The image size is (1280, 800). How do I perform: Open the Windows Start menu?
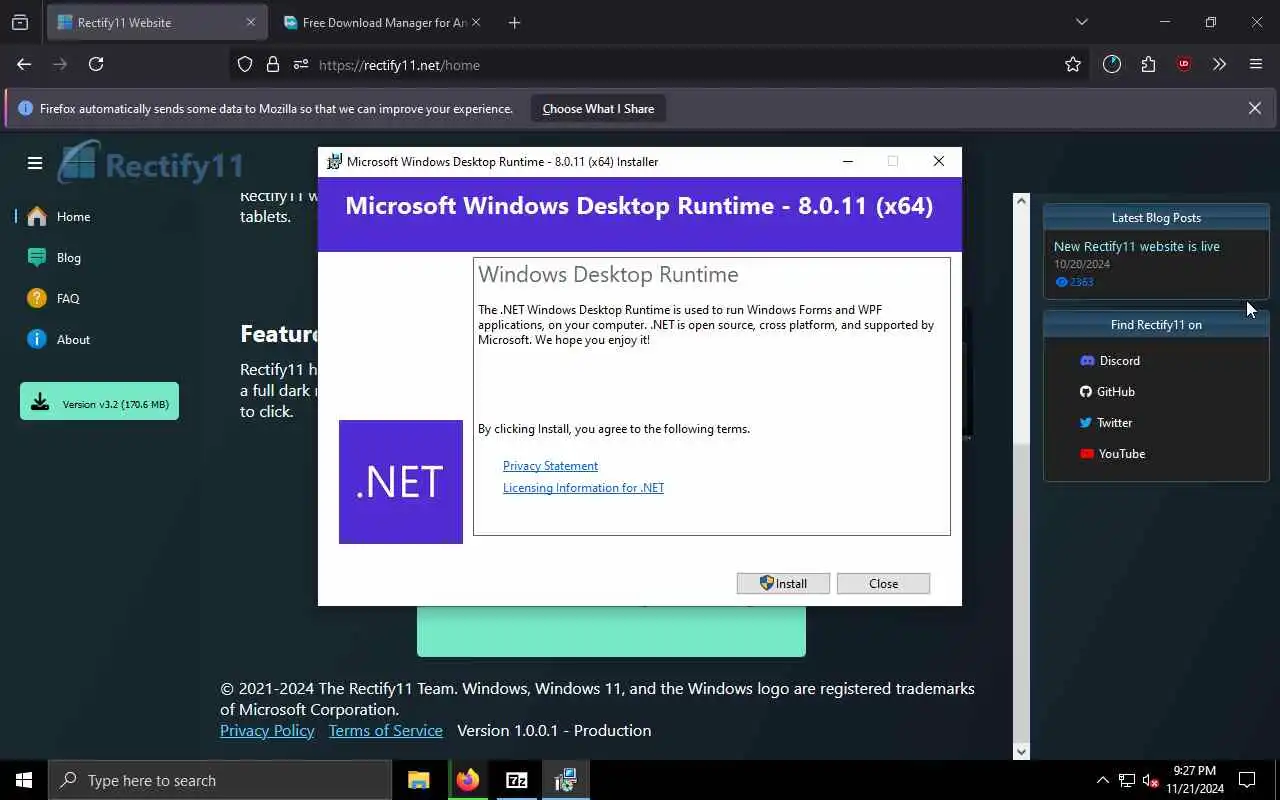(24, 780)
